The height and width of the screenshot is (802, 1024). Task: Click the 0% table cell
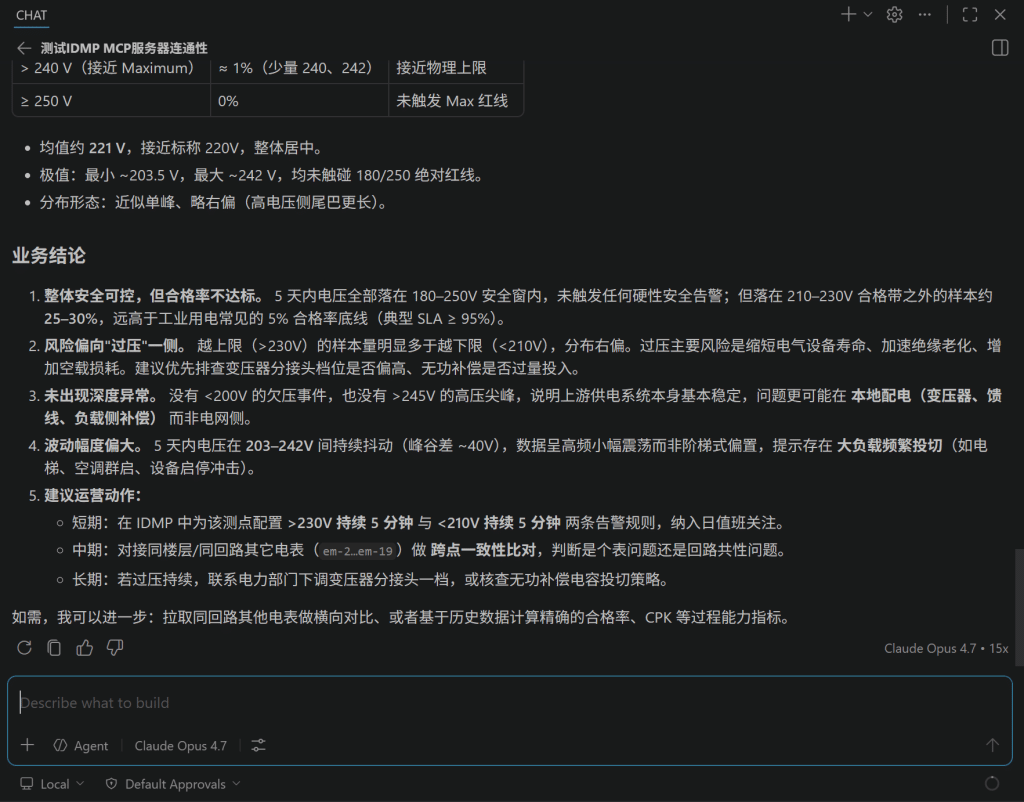pos(299,101)
